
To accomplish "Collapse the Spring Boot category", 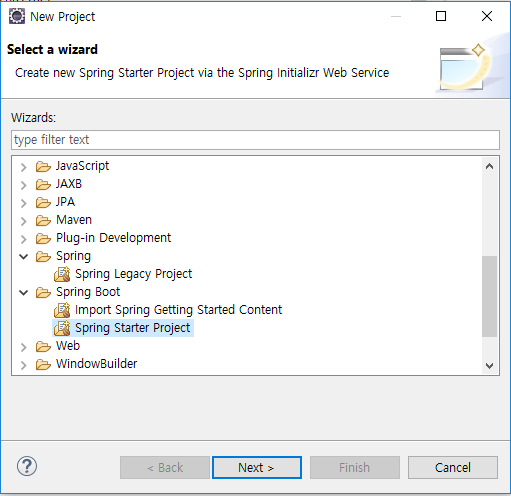I will click(x=23, y=292).
